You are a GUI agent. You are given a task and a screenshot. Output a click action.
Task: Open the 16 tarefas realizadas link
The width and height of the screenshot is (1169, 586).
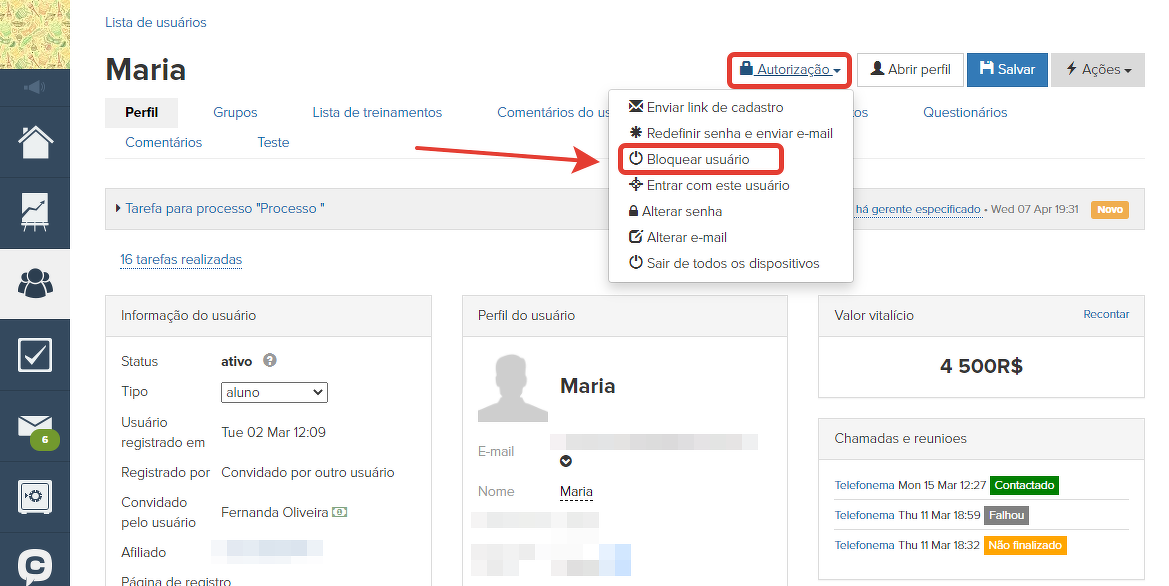click(181, 260)
